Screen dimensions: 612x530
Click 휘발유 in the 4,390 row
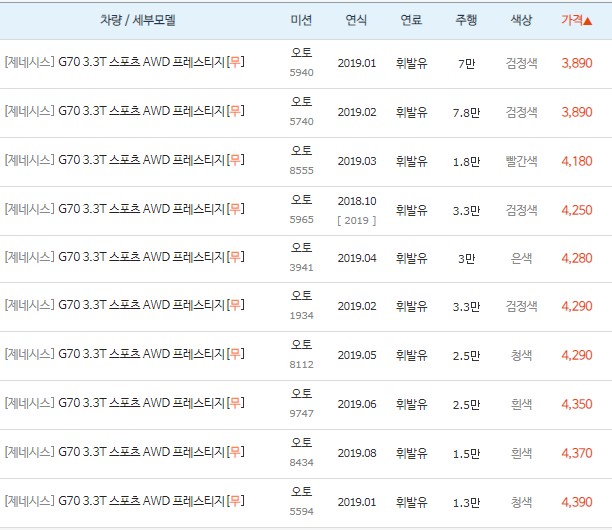411,502
